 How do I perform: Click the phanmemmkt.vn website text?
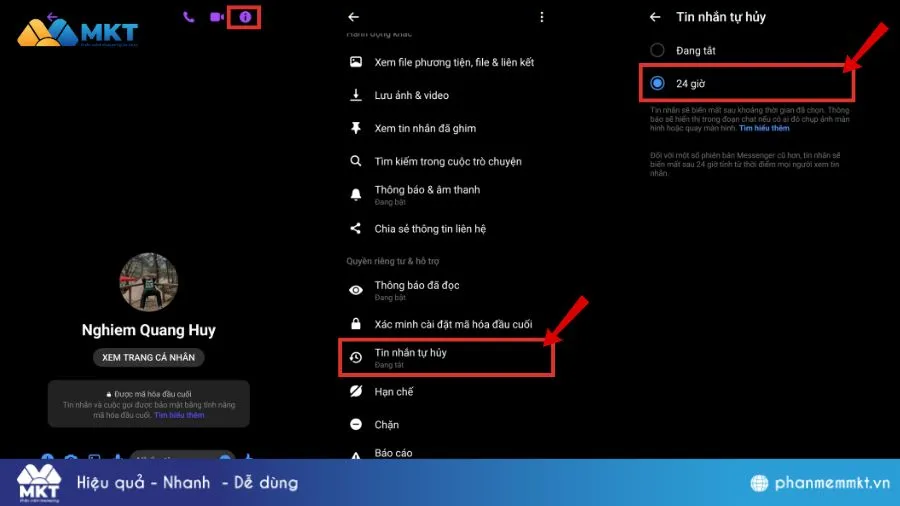(832, 482)
